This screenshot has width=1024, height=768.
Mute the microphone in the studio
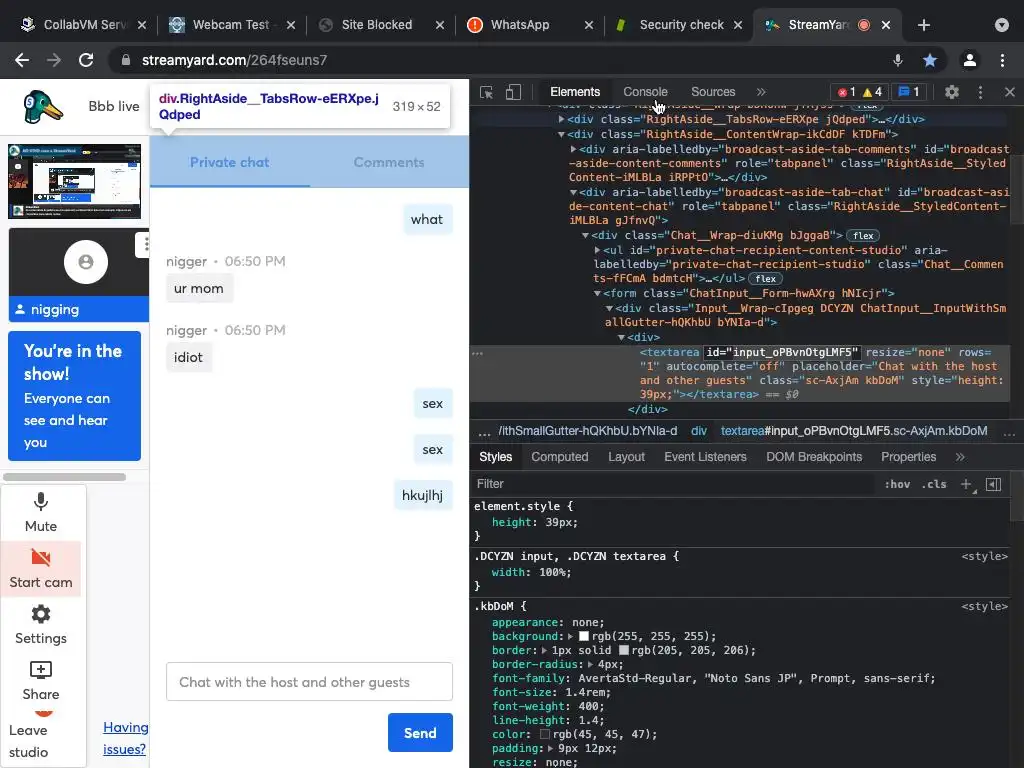(x=40, y=513)
